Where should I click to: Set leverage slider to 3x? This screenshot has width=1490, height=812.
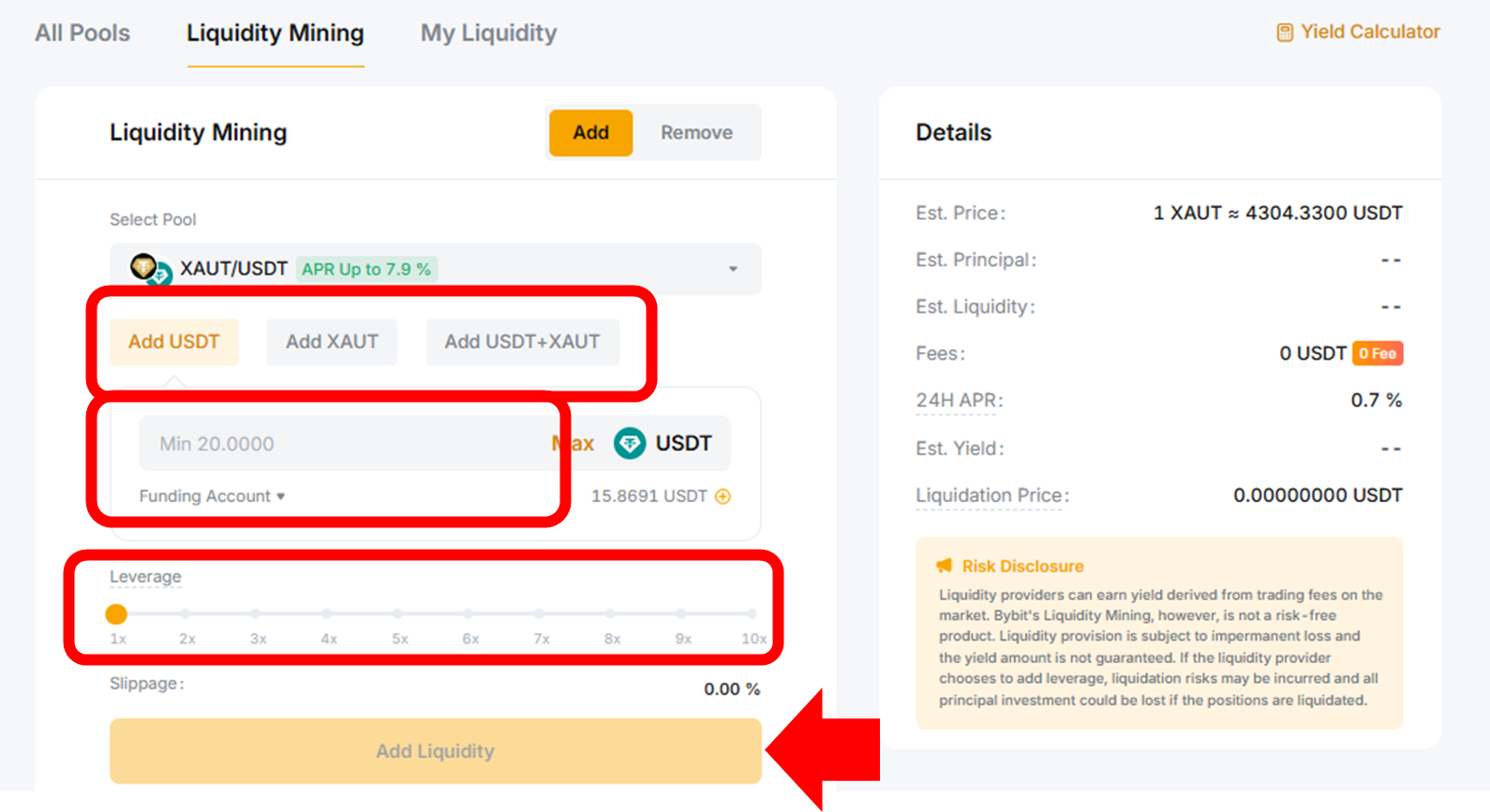256,614
